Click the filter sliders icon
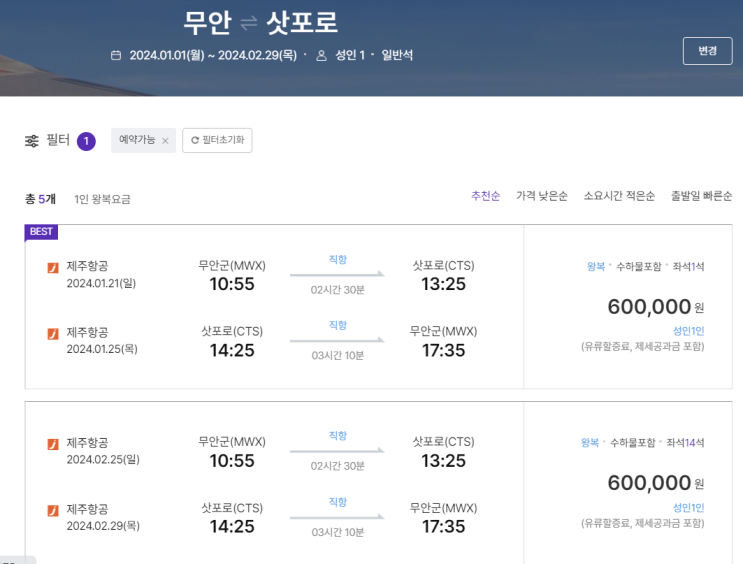The width and height of the screenshot is (743, 564). pyautogui.click(x=31, y=141)
